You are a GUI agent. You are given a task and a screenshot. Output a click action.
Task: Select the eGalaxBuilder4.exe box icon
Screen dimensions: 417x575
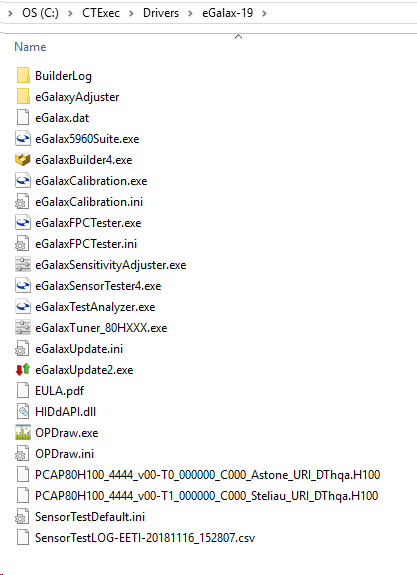click(x=23, y=160)
